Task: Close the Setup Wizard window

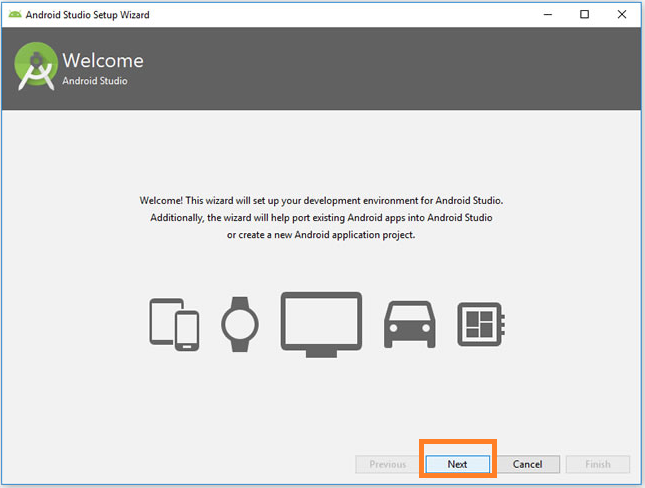Action: [x=622, y=14]
